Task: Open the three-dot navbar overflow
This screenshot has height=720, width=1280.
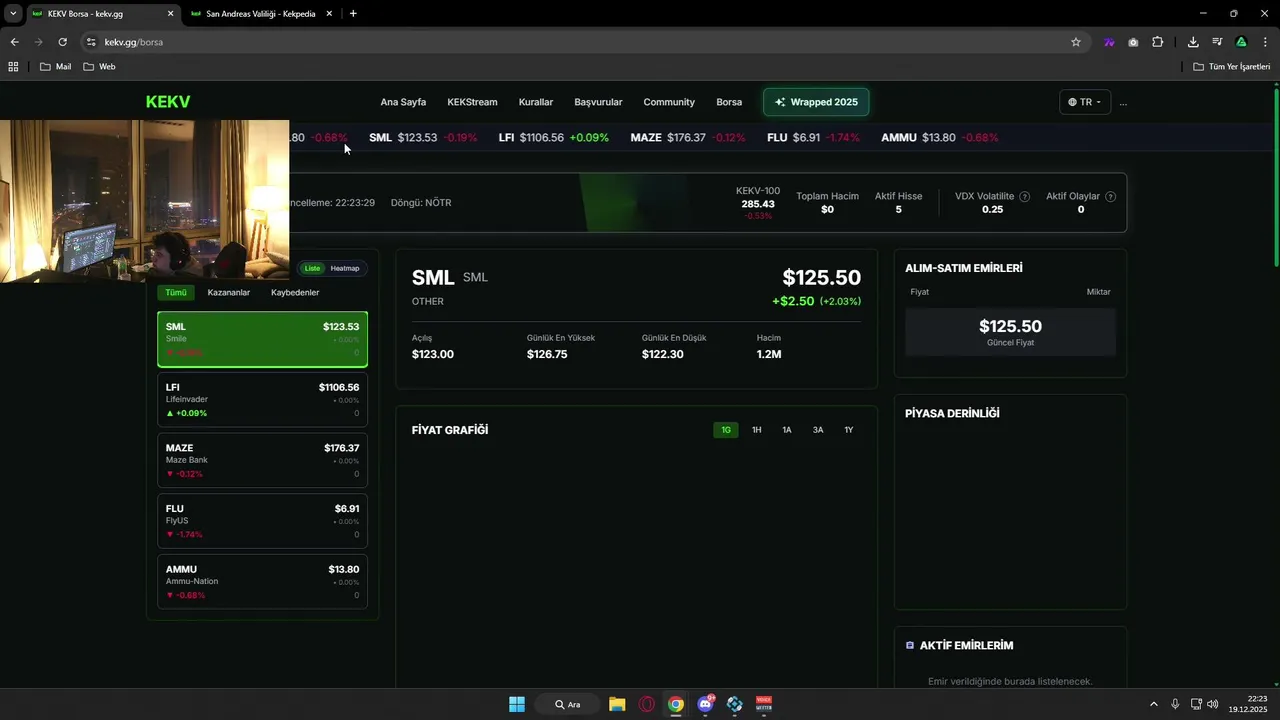Action: point(1123,102)
